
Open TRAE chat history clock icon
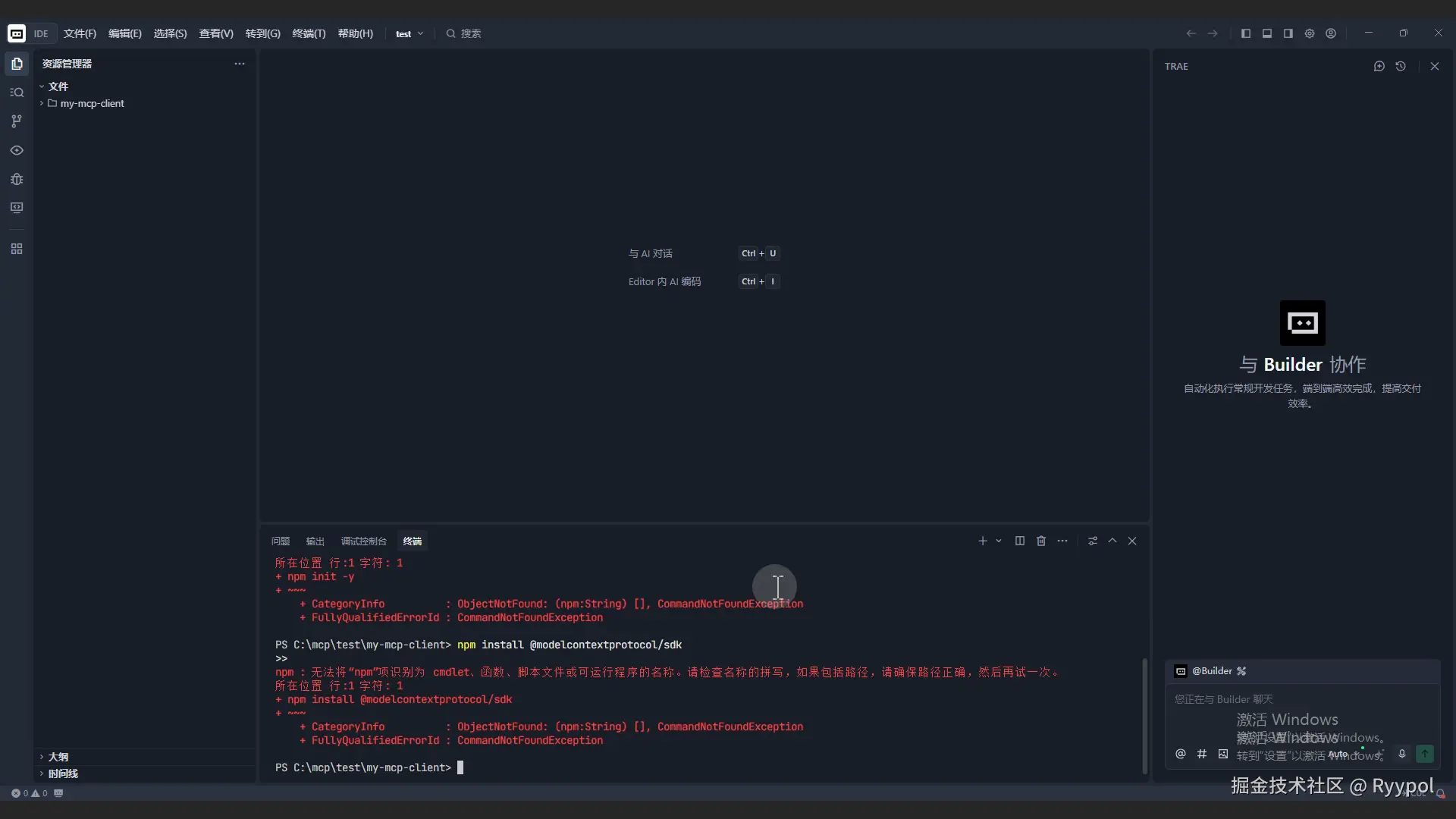1401,66
